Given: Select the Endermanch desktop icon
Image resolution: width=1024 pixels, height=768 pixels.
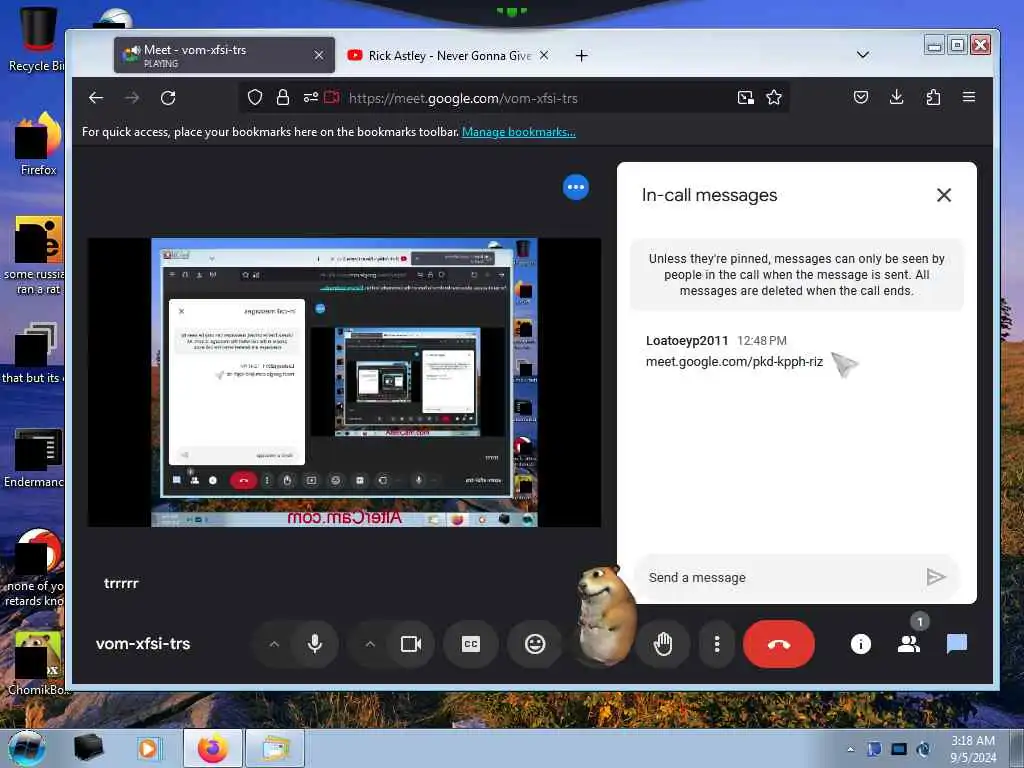Looking at the screenshot, I should (36, 457).
